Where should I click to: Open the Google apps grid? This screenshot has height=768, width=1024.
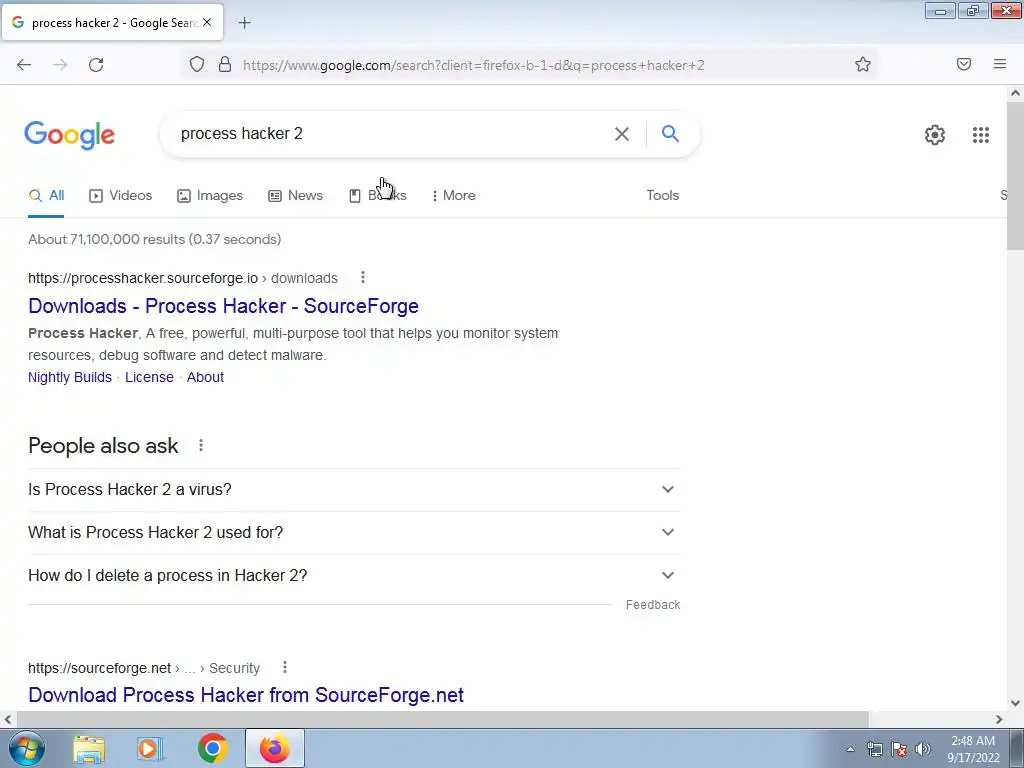point(980,135)
